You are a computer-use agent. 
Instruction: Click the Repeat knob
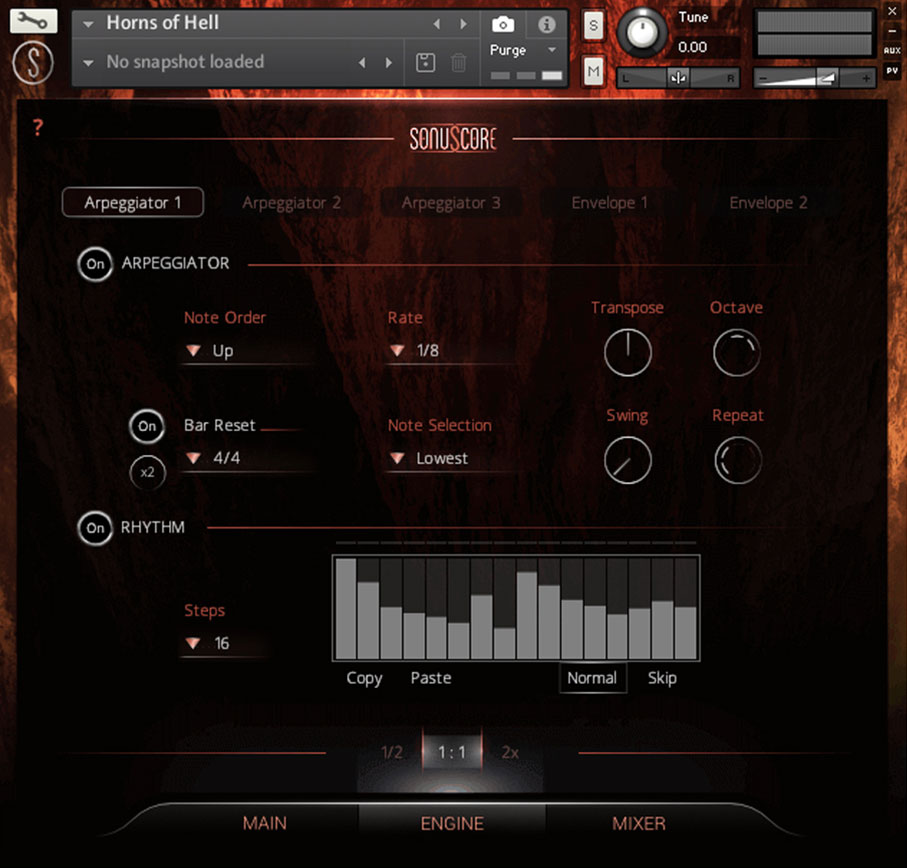pos(738,460)
